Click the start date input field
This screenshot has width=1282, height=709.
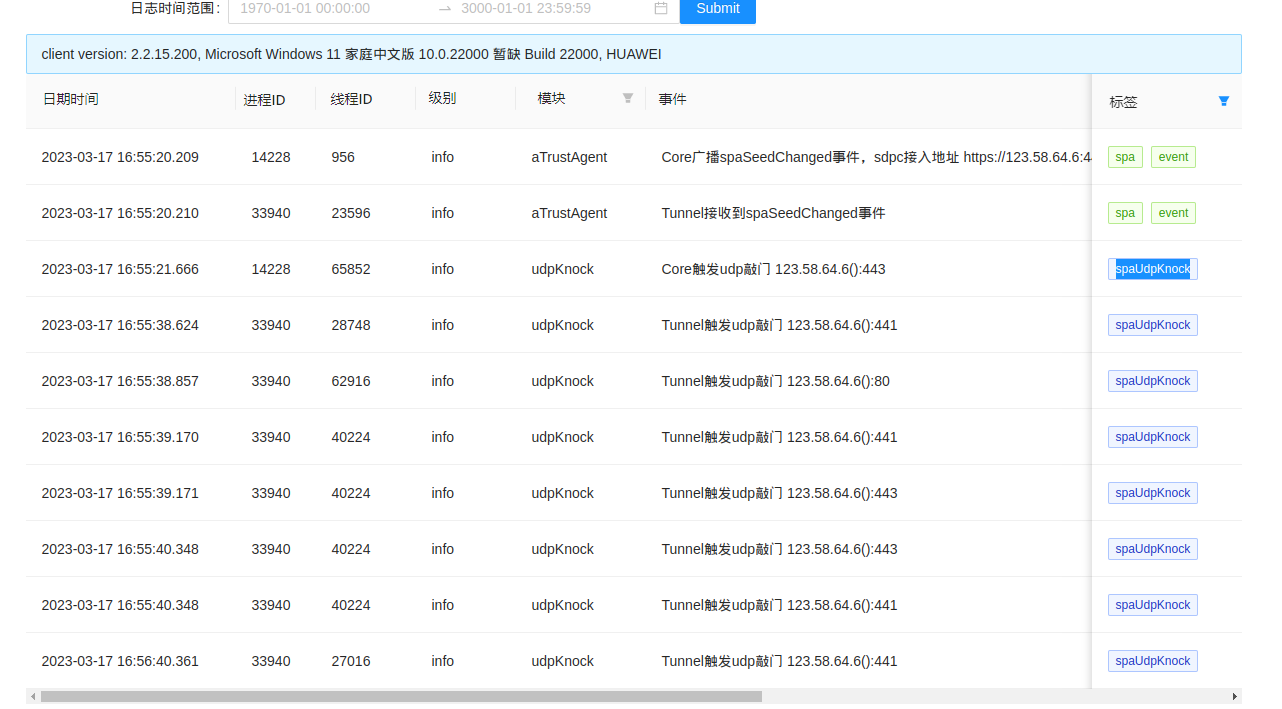[330, 8]
